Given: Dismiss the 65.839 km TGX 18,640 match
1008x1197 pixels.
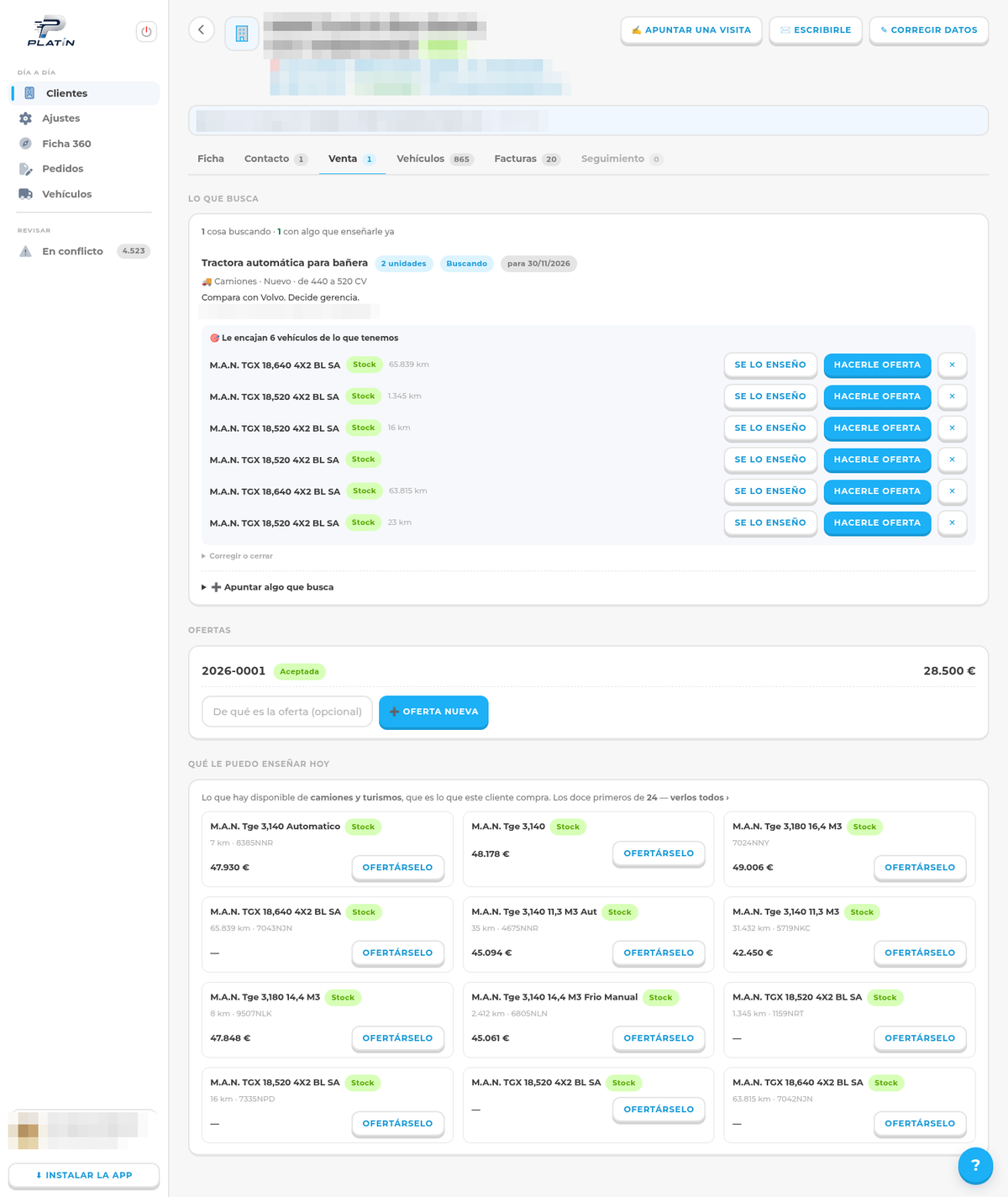Looking at the screenshot, I should [x=952, y=365].
